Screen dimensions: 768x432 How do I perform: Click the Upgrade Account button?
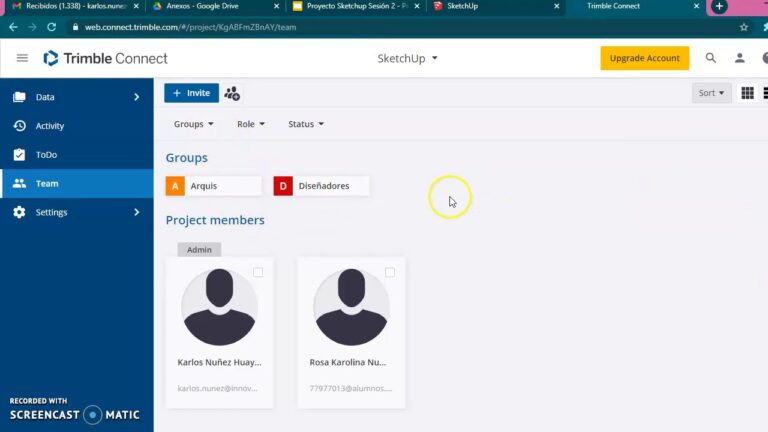point(644,58)
